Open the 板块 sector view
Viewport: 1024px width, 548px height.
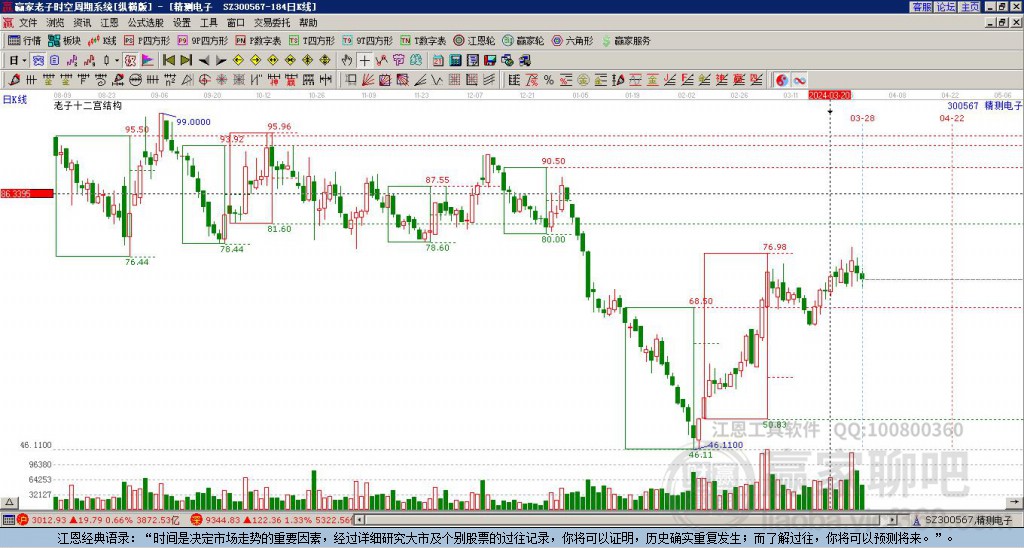pos(64,40)
